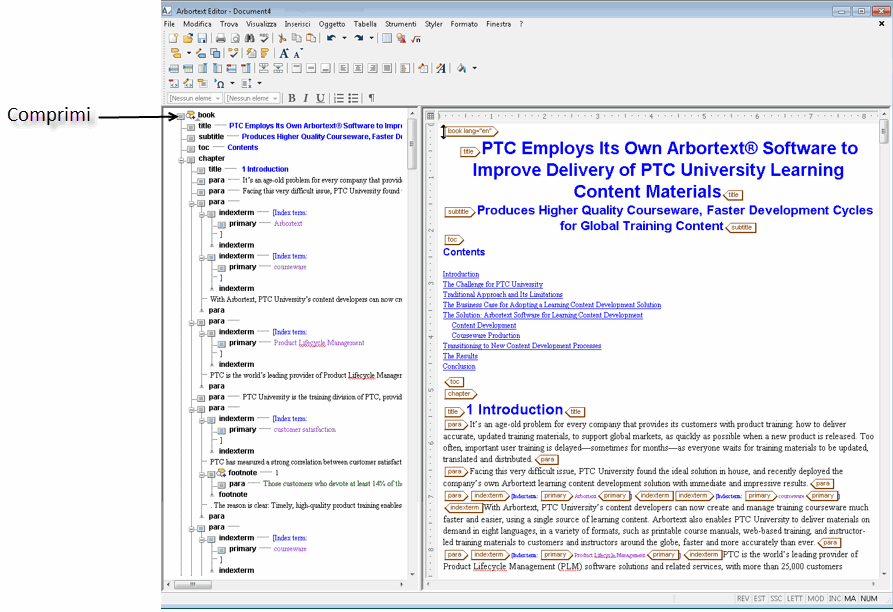893x612 pixels.
Task: Toggle Italic formatting
Action: [x=306, y=98]
